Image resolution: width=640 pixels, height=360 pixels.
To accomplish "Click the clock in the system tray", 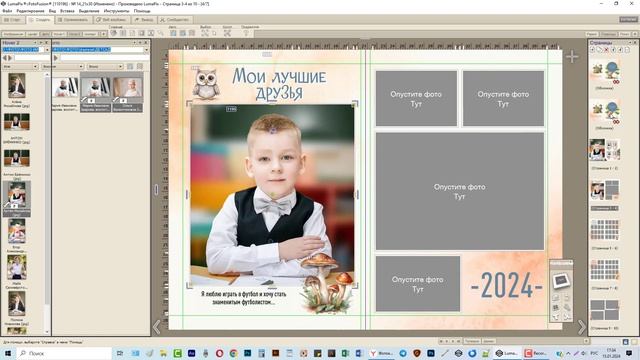I will point(611,353).
